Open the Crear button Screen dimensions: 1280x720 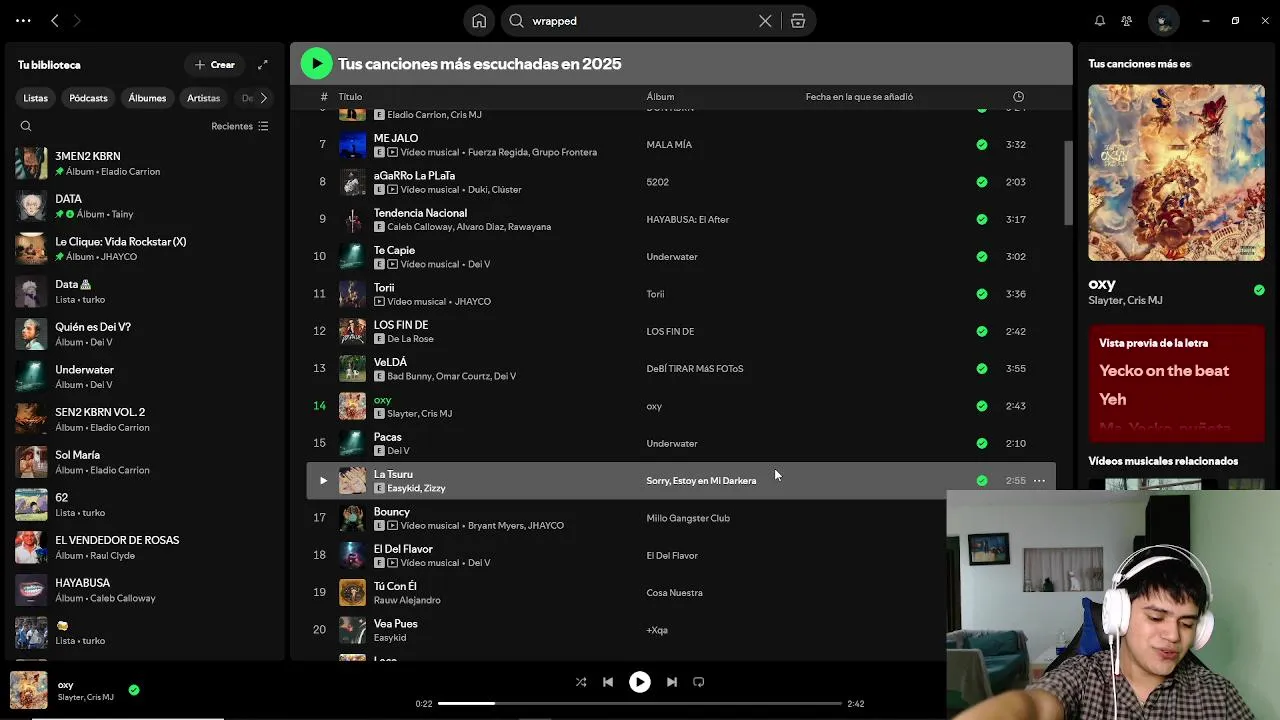click(215, 65)
